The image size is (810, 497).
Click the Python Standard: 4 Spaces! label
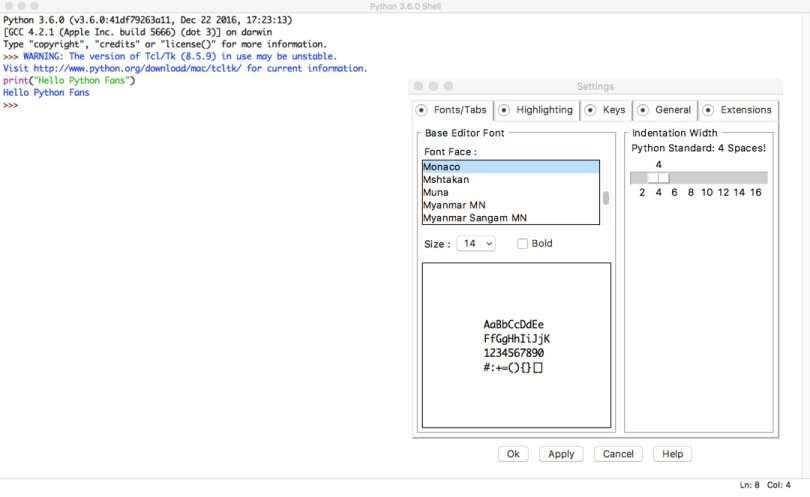tap(698, 148)
